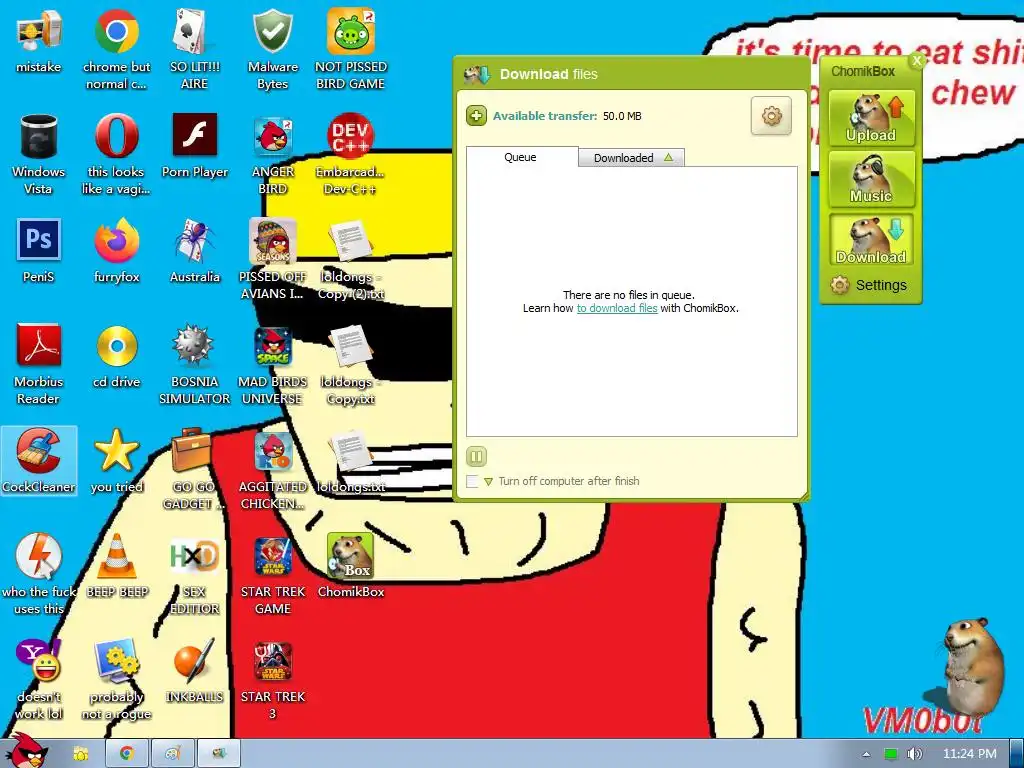
Task: Select the ChomikBox desktop shortcut
Action: coord(351,566)
